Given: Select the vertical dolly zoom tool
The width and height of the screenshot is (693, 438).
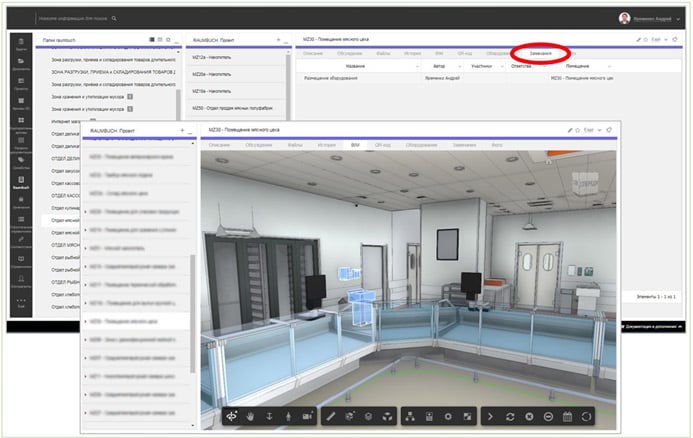Looking at the screenshot, I should pos(269,416).
